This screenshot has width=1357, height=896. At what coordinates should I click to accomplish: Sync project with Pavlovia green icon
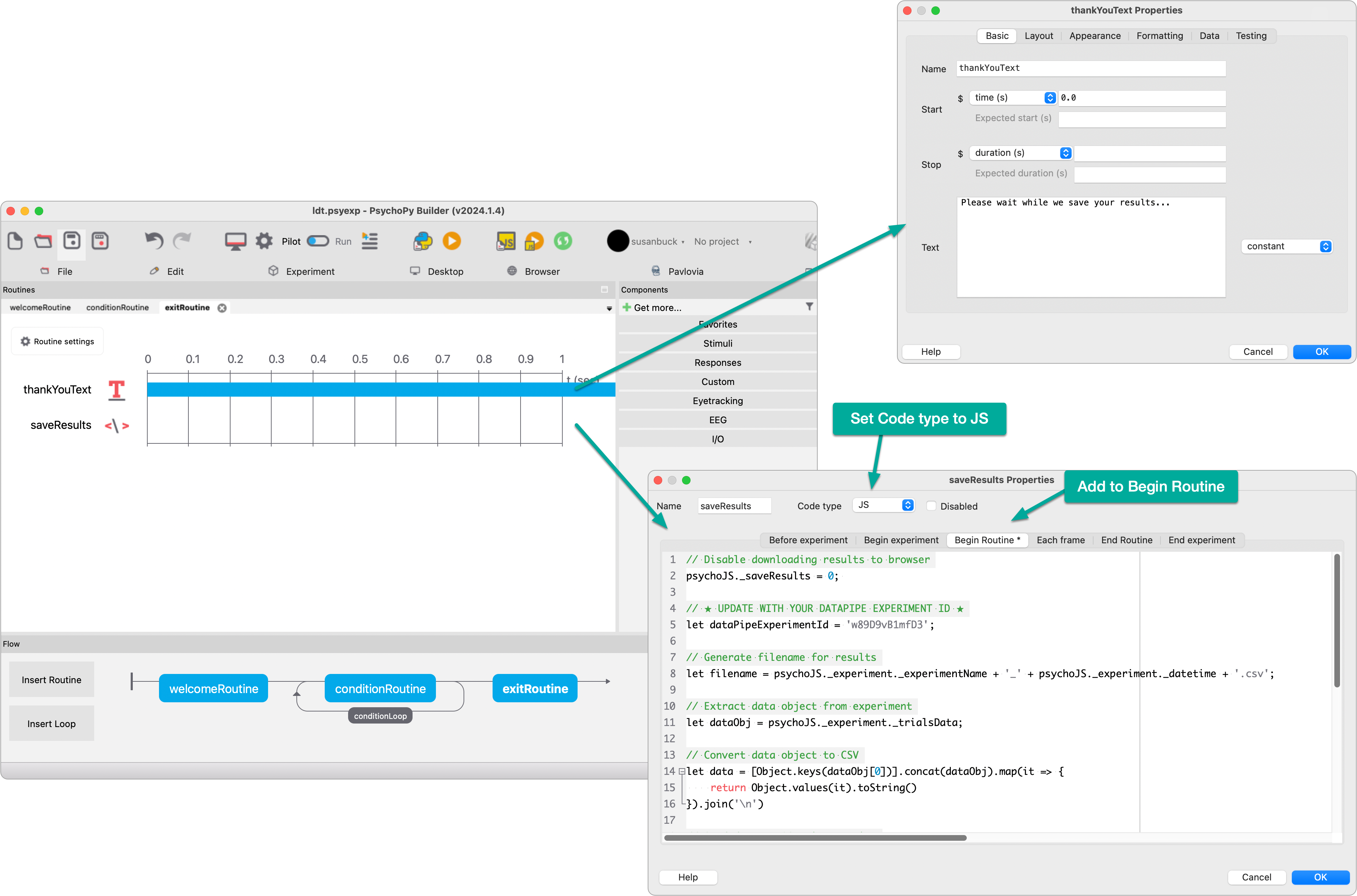(x=563, y=241)
